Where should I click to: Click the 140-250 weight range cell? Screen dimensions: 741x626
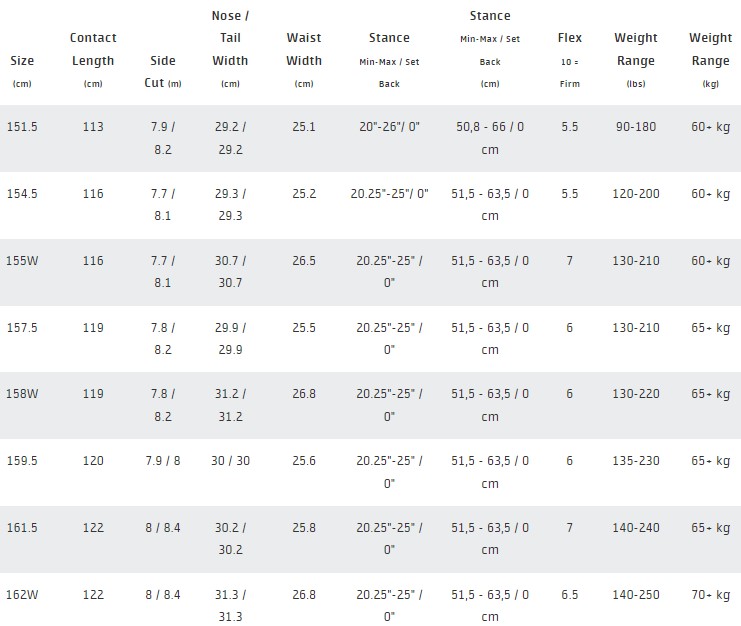tap(636, 594)
